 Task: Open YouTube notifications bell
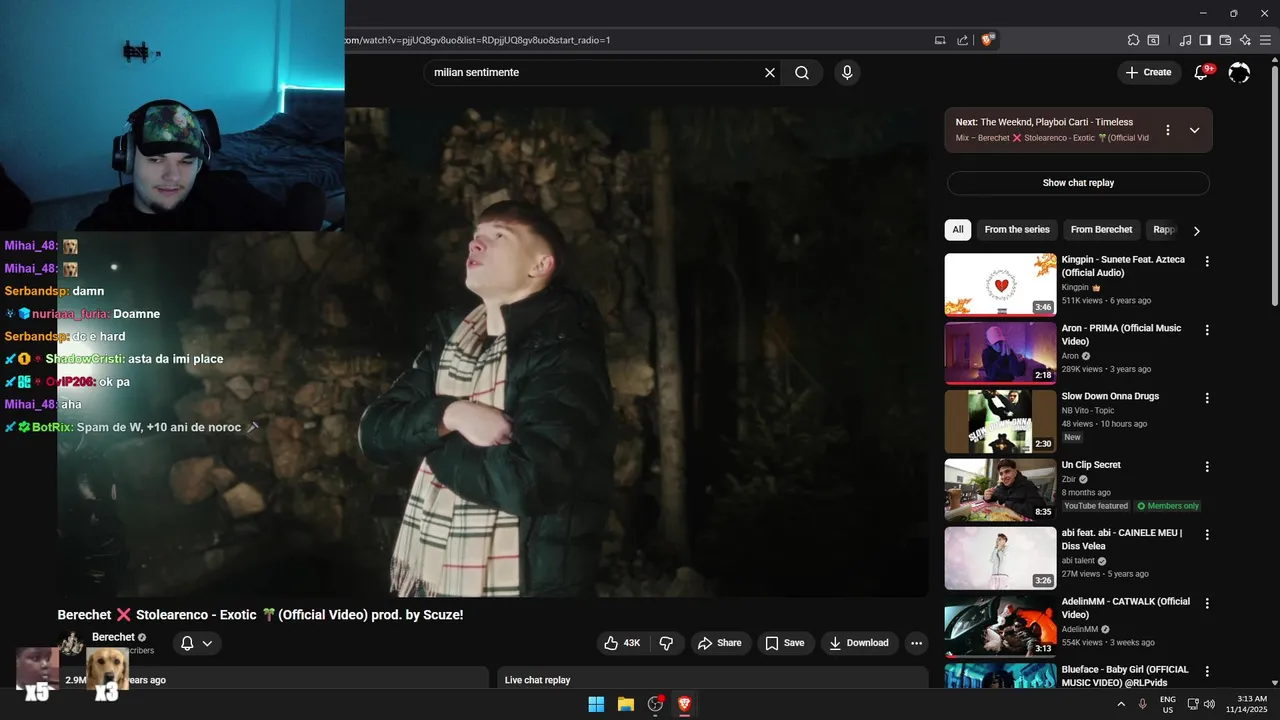(x=1202, y=72)
